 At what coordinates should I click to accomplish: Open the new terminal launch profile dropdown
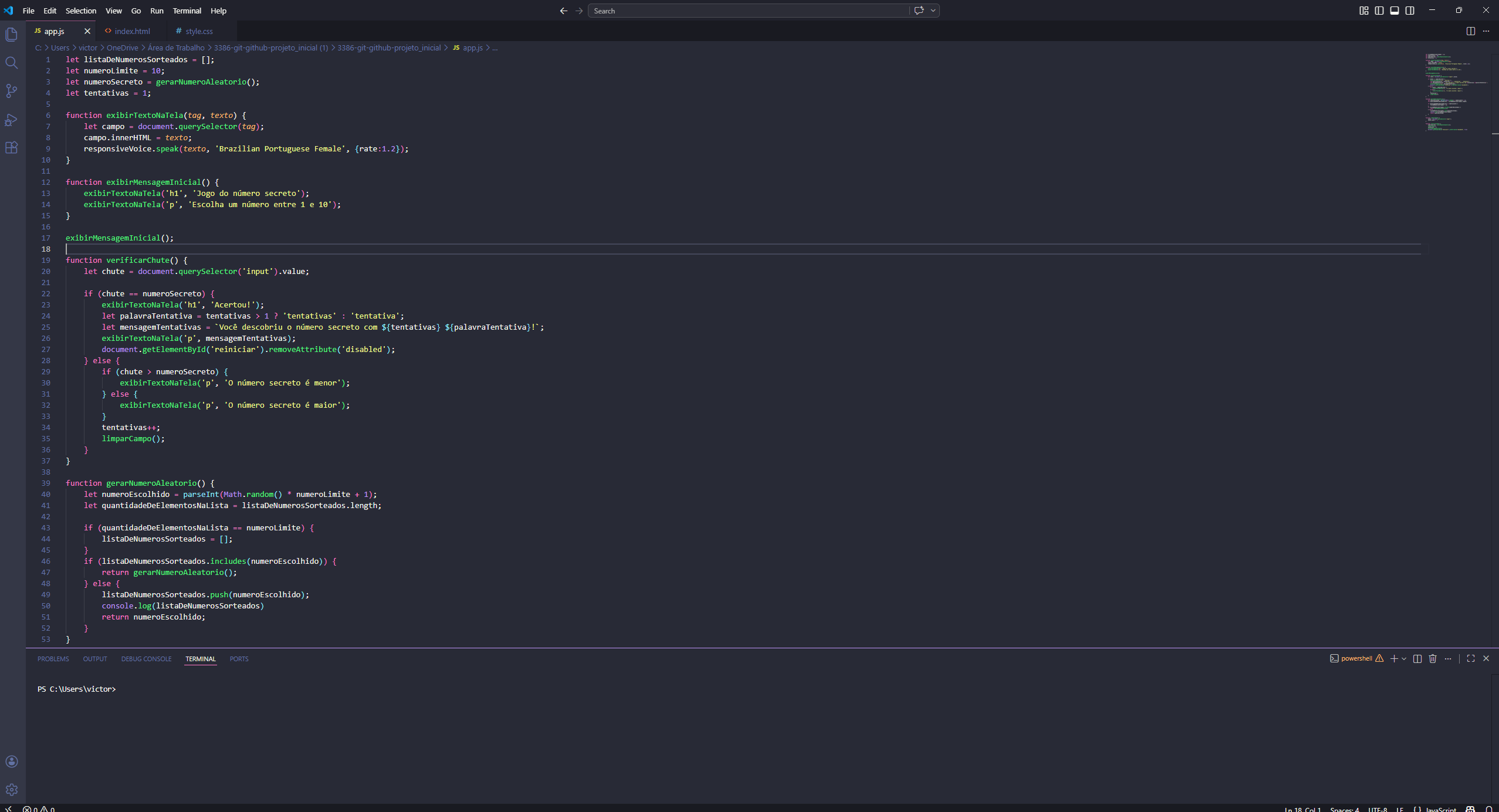[1404, 658]
